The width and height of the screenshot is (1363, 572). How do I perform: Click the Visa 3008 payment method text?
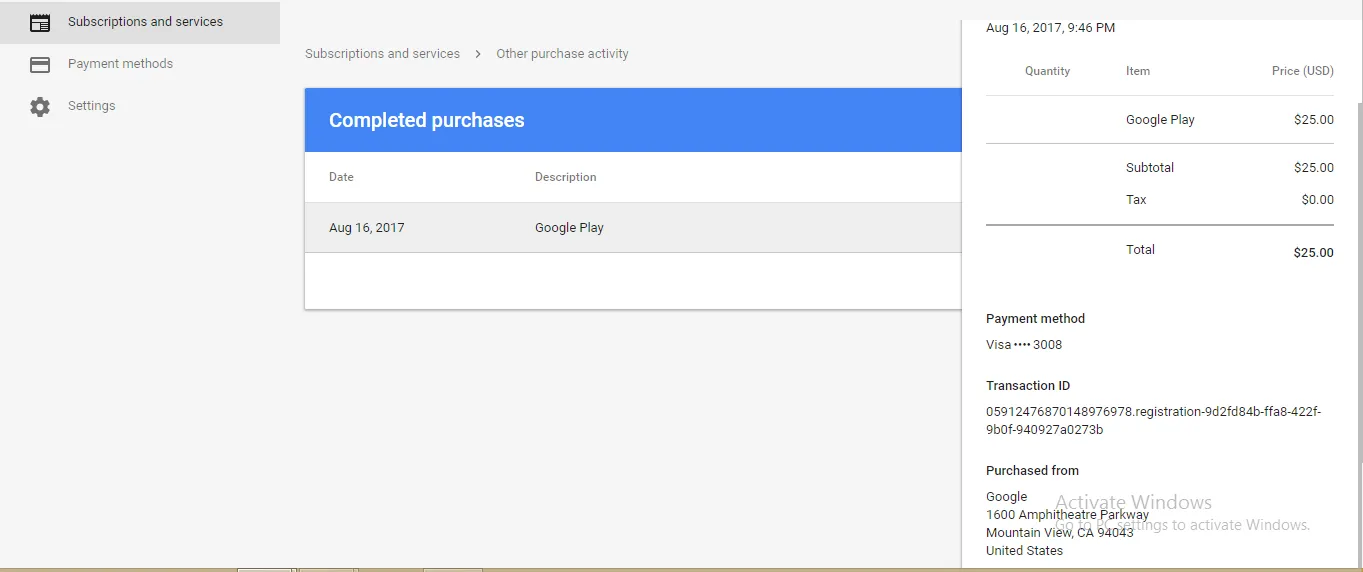[x=1024, y=345]
